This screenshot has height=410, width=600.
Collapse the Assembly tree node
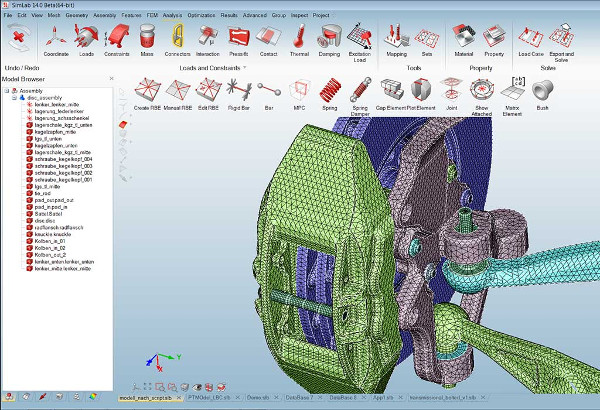click(7, 91)
